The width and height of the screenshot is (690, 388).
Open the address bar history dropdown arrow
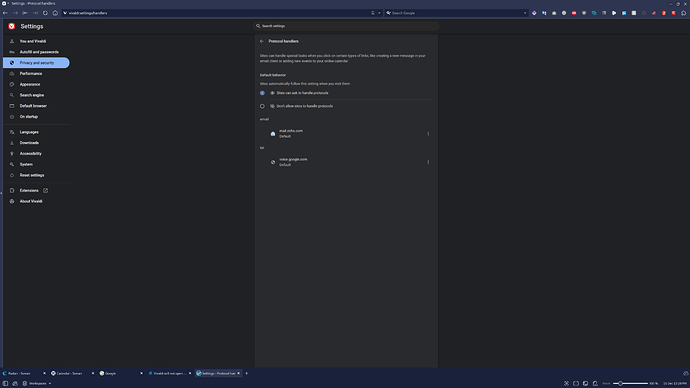tap(379, 13)
